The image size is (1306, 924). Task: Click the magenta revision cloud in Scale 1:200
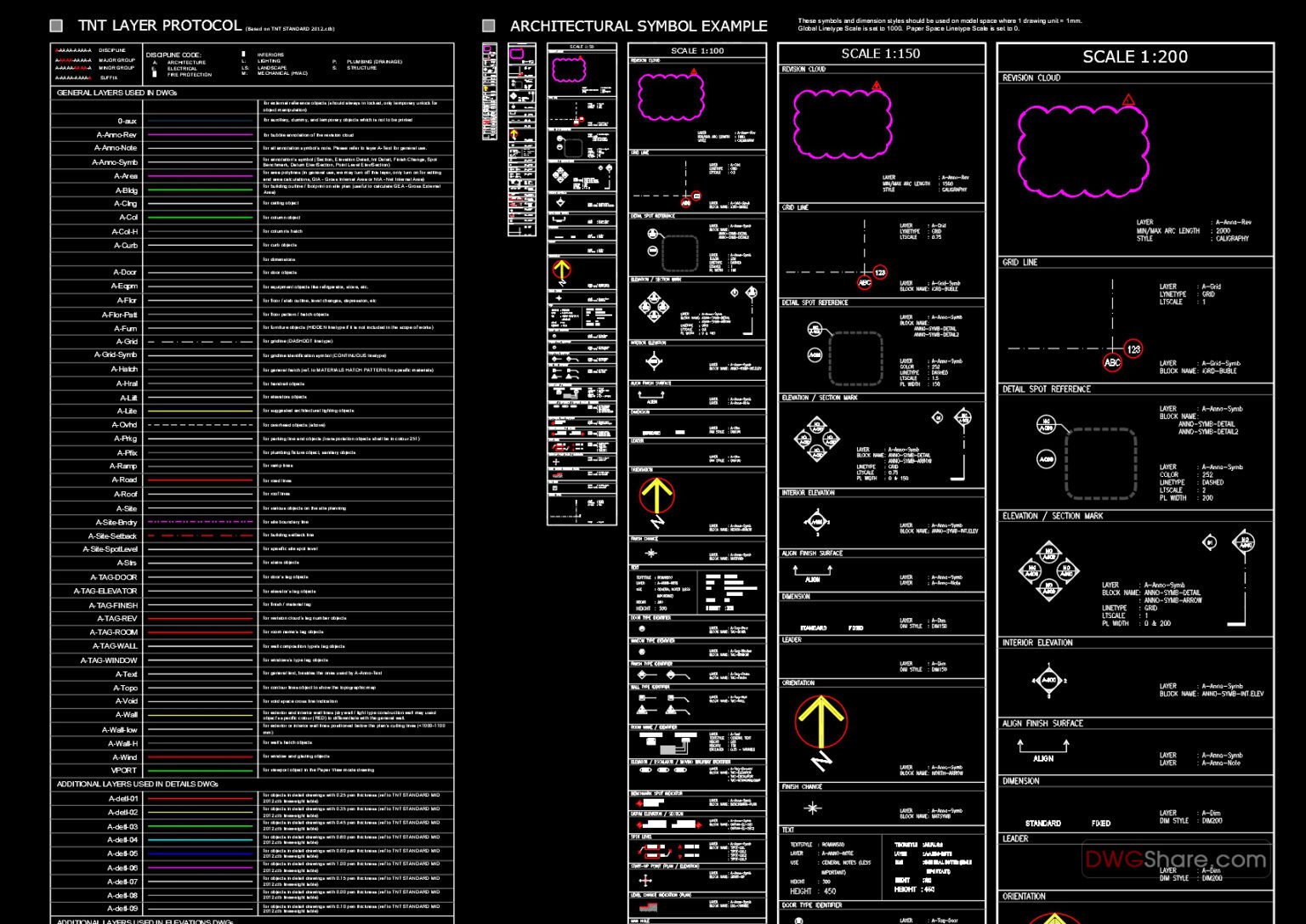tap(1082, 150)
